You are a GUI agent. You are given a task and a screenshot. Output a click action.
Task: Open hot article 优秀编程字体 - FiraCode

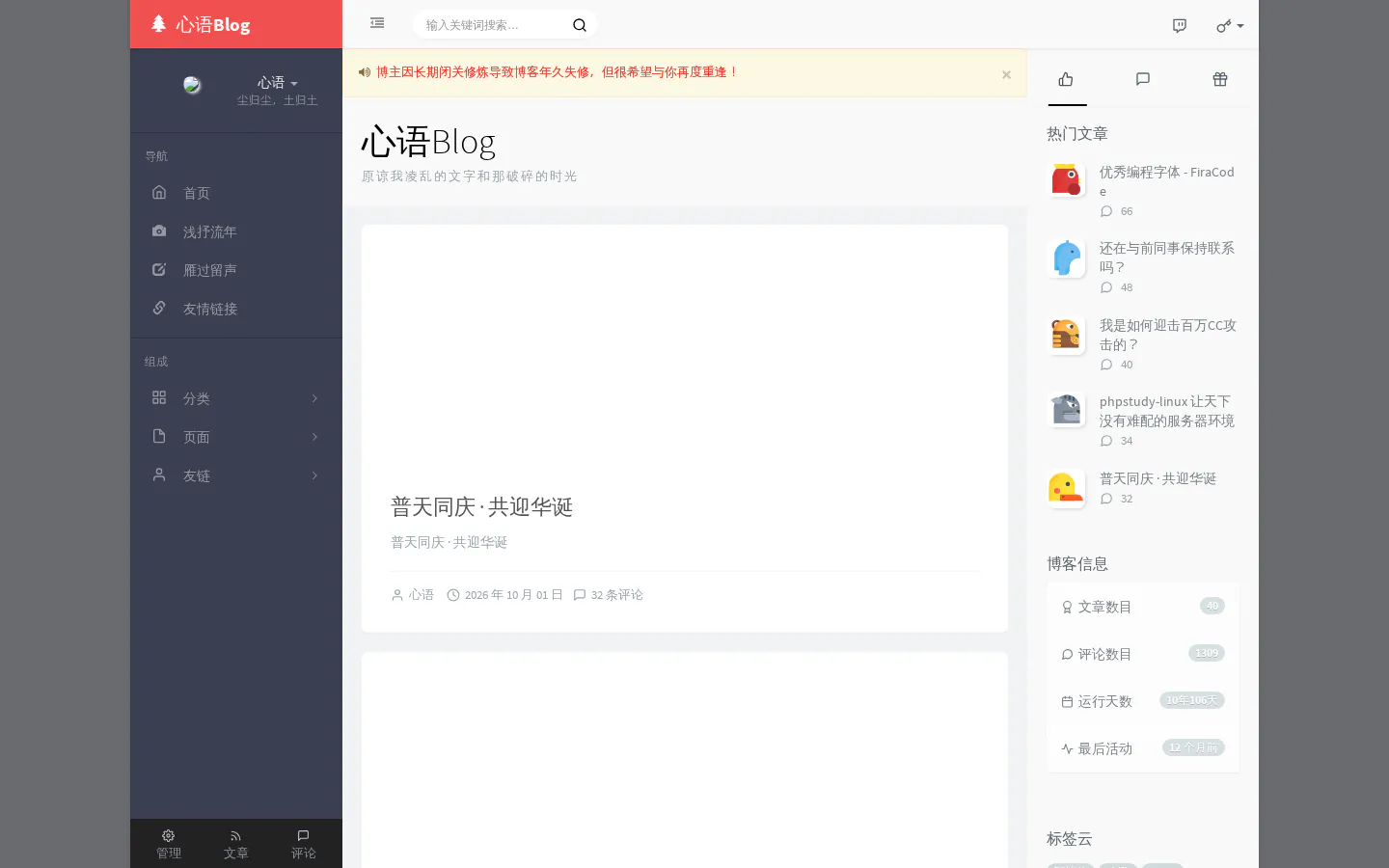click(1167, 181)
